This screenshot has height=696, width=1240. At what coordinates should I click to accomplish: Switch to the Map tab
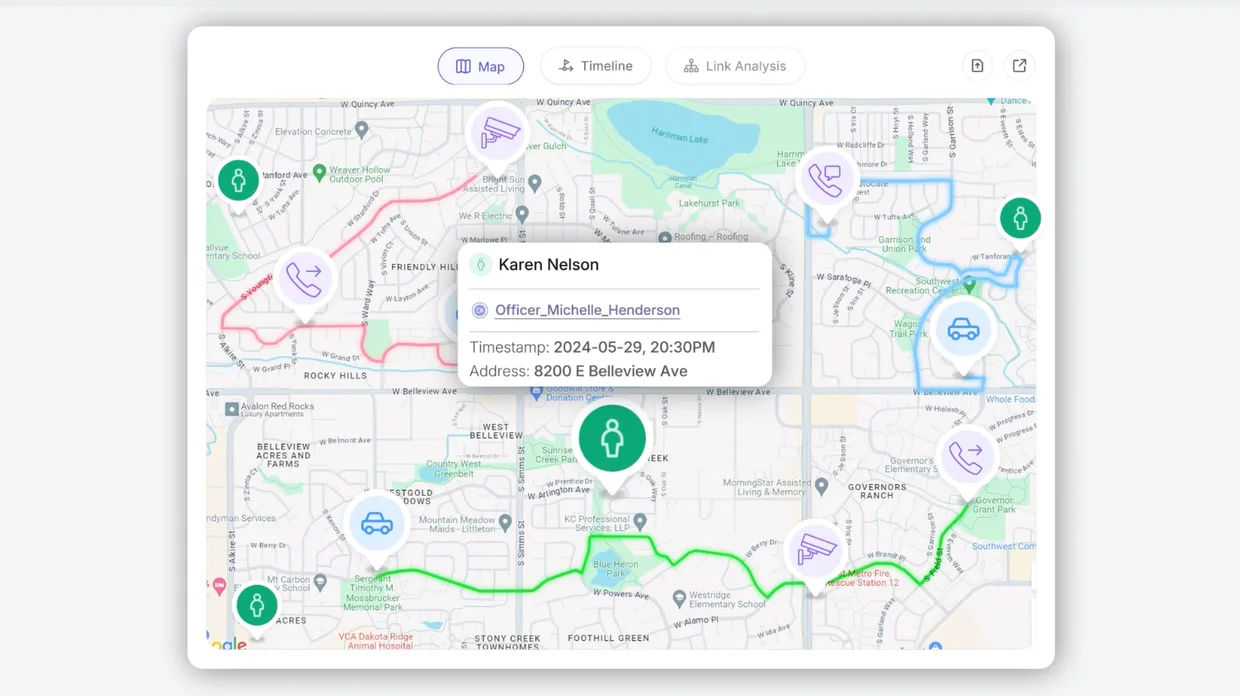(x=480, y=66)
